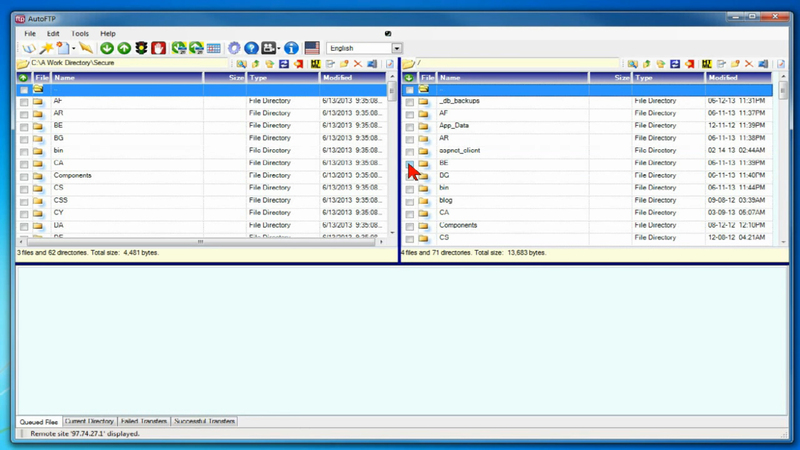Go up one level in local pane
Screen dimensions: 800x450
coord(256,64)
